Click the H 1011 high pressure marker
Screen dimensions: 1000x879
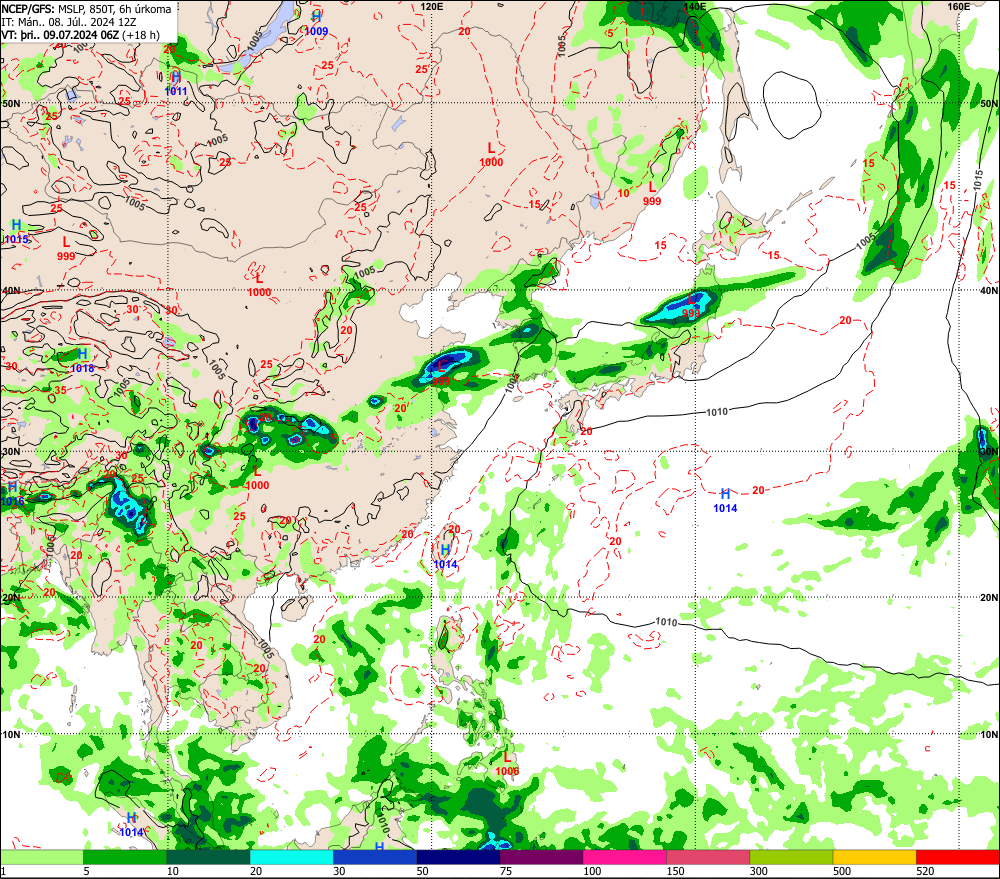176,84
